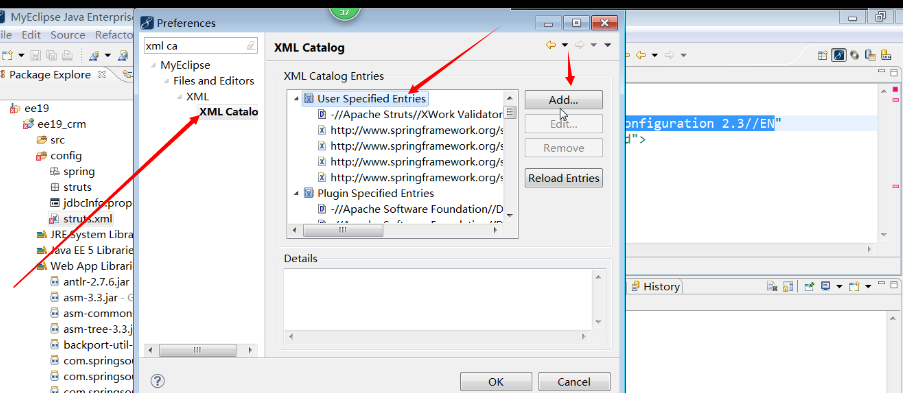The image size is (903, 393).
Task: Click catalog entries horizontal scrollbar thumb
Action: tap(343, 230)
